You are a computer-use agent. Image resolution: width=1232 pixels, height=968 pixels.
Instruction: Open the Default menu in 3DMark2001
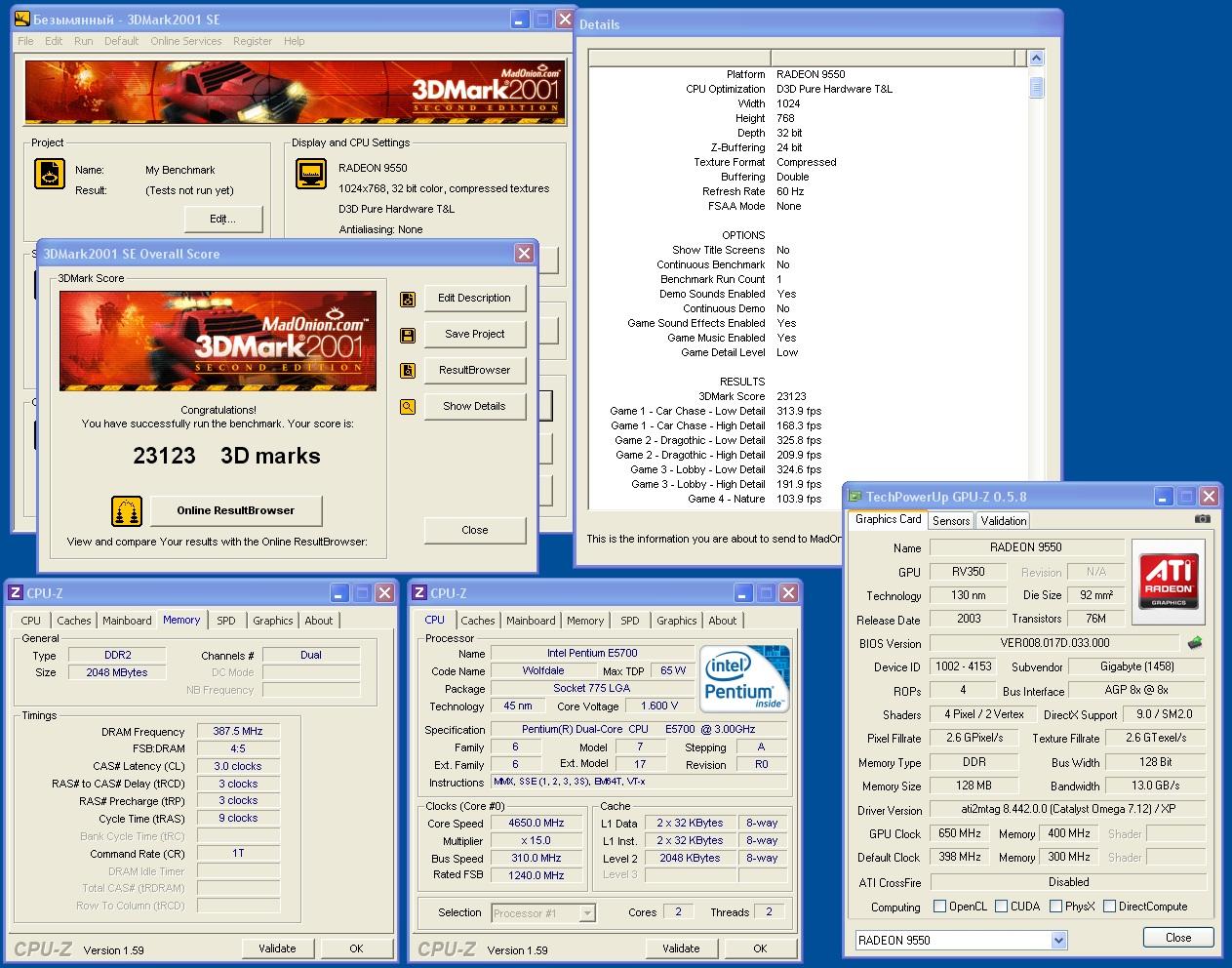pos(122,41)
